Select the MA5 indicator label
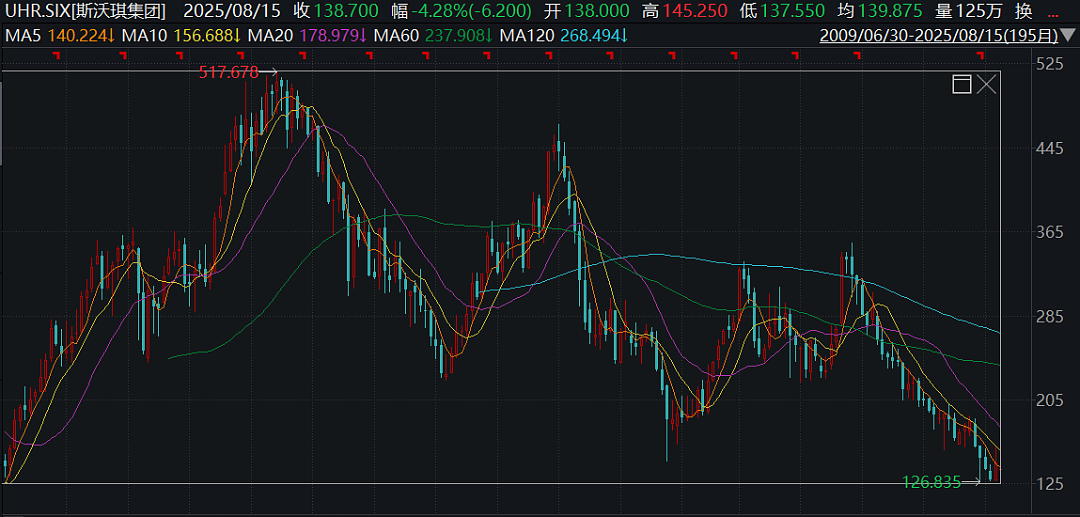The height and width of the screenshot is (517, 1080). tap(60, 35)
